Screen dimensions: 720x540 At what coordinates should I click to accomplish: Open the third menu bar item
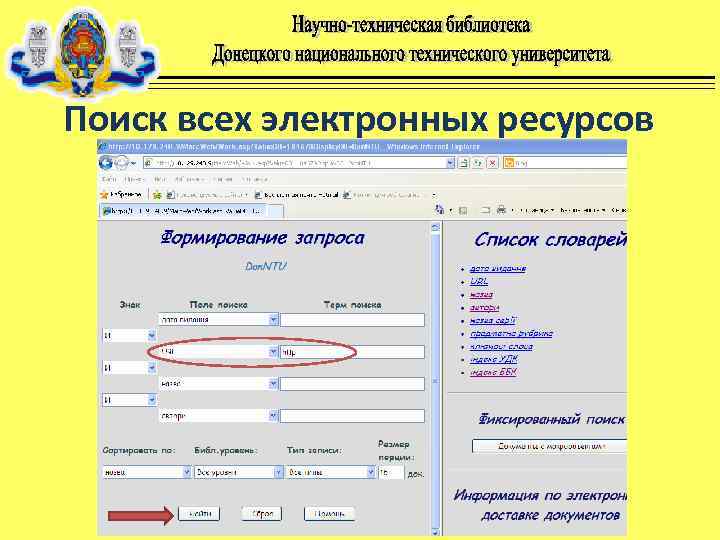(160, 179)
